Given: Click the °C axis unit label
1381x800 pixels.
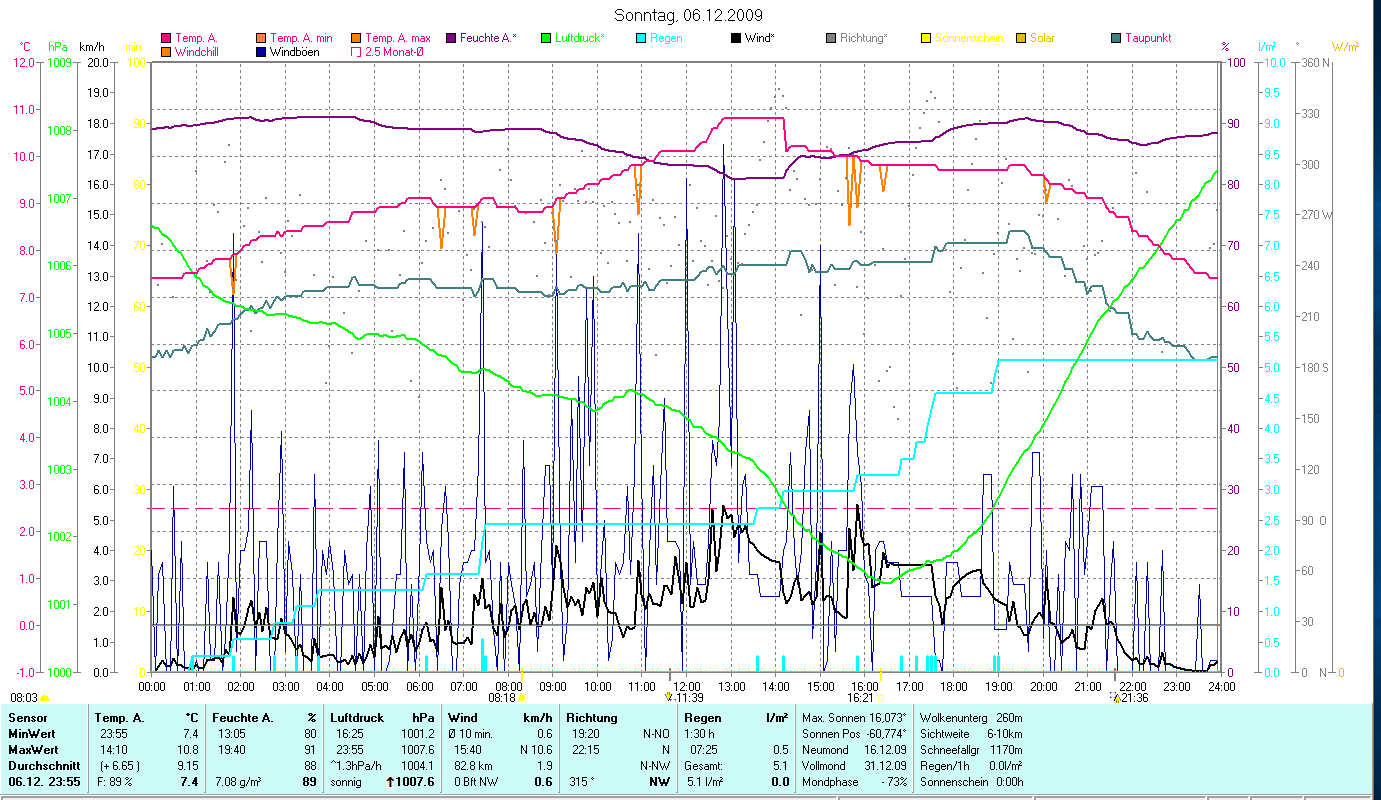Looking at the screenshot, I should (x=26, y=47).
